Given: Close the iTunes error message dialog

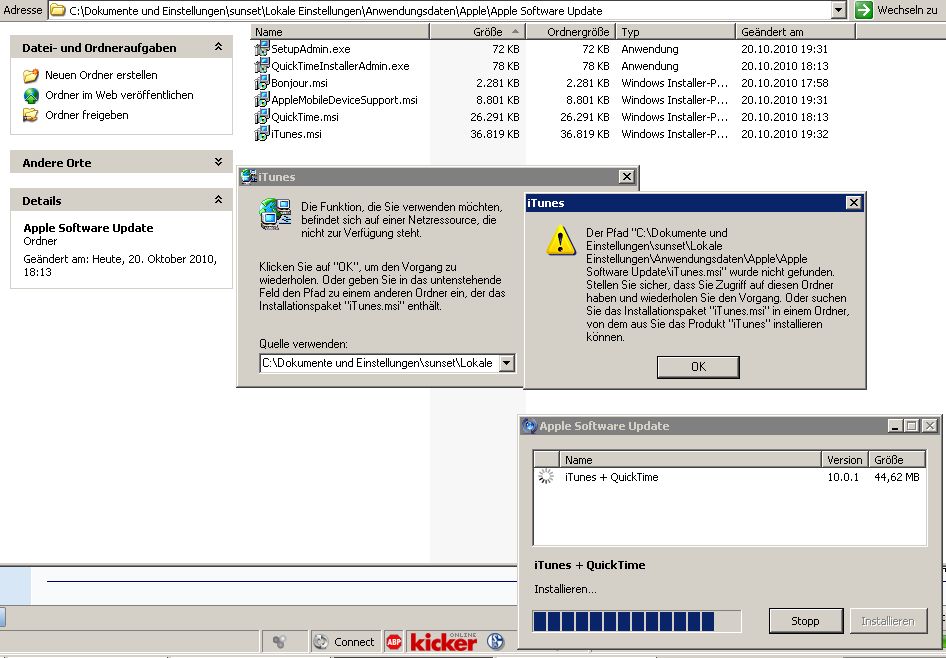Looking at the screenshot, I should (853, 203).
